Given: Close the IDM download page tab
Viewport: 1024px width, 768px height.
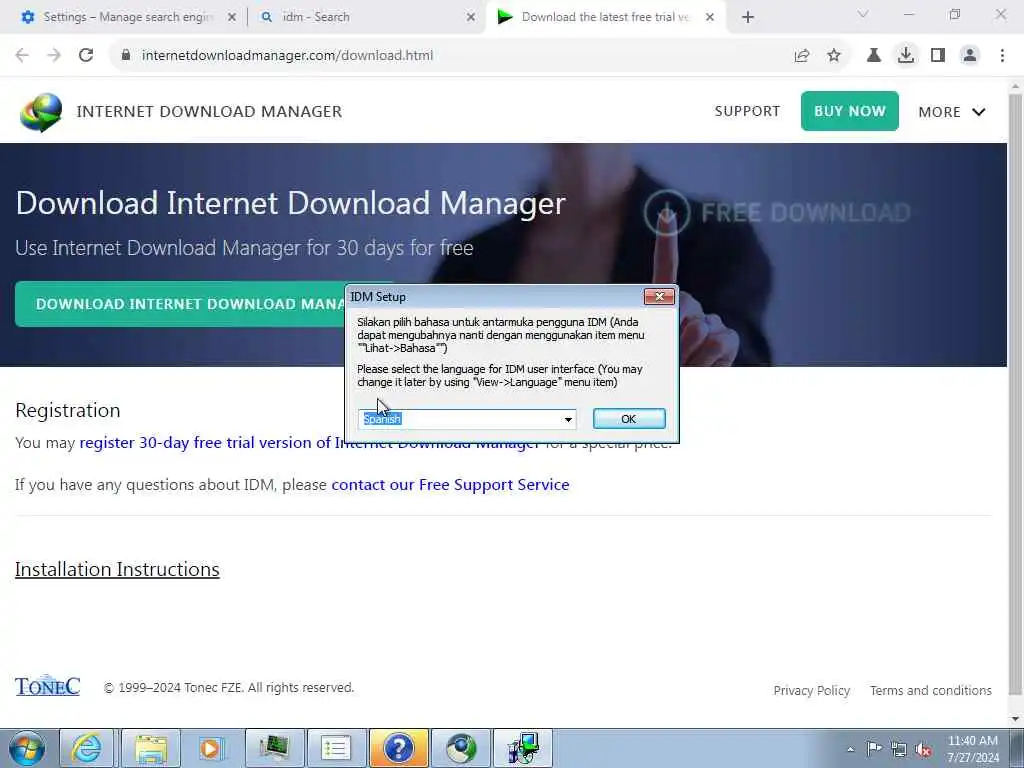Looking at the screenshot, I should pyautogui.click(x=710, y=18).
